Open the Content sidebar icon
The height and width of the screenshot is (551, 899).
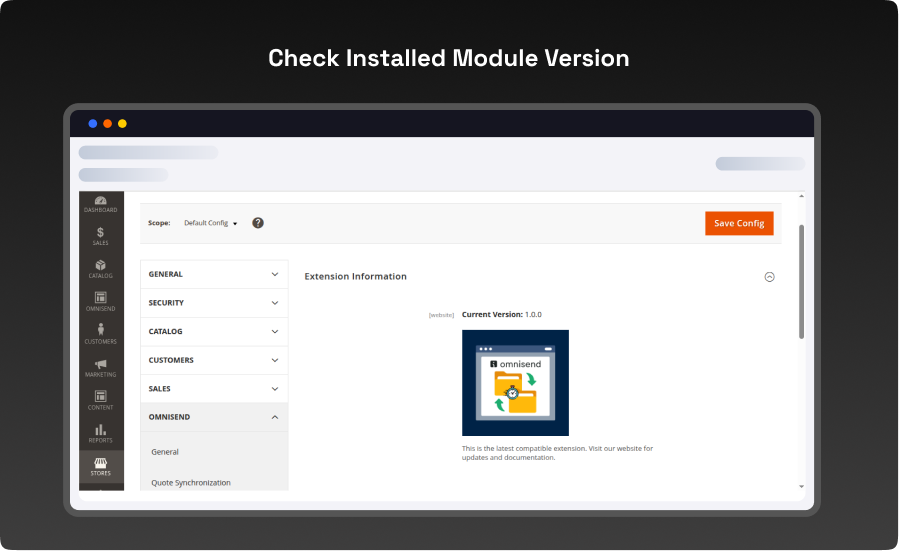[101, 400]
